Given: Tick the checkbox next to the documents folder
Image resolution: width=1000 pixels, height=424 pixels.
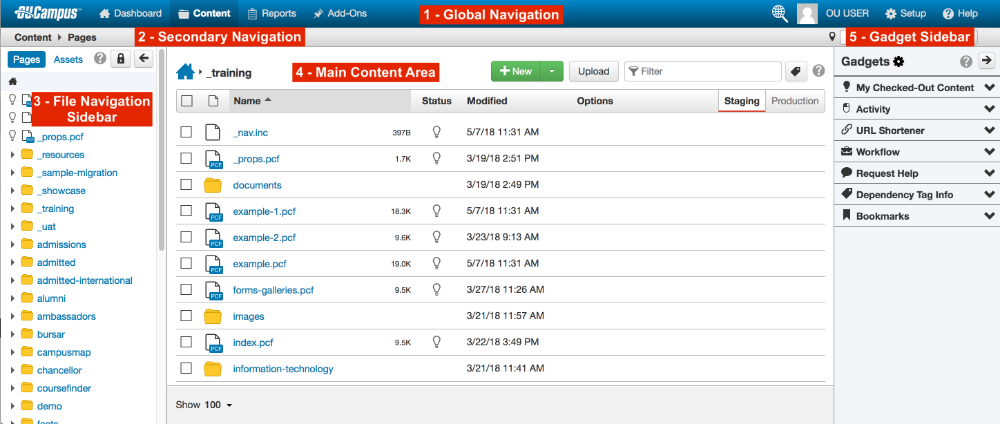Looking at the screenshot, I should tap(186, 185).
